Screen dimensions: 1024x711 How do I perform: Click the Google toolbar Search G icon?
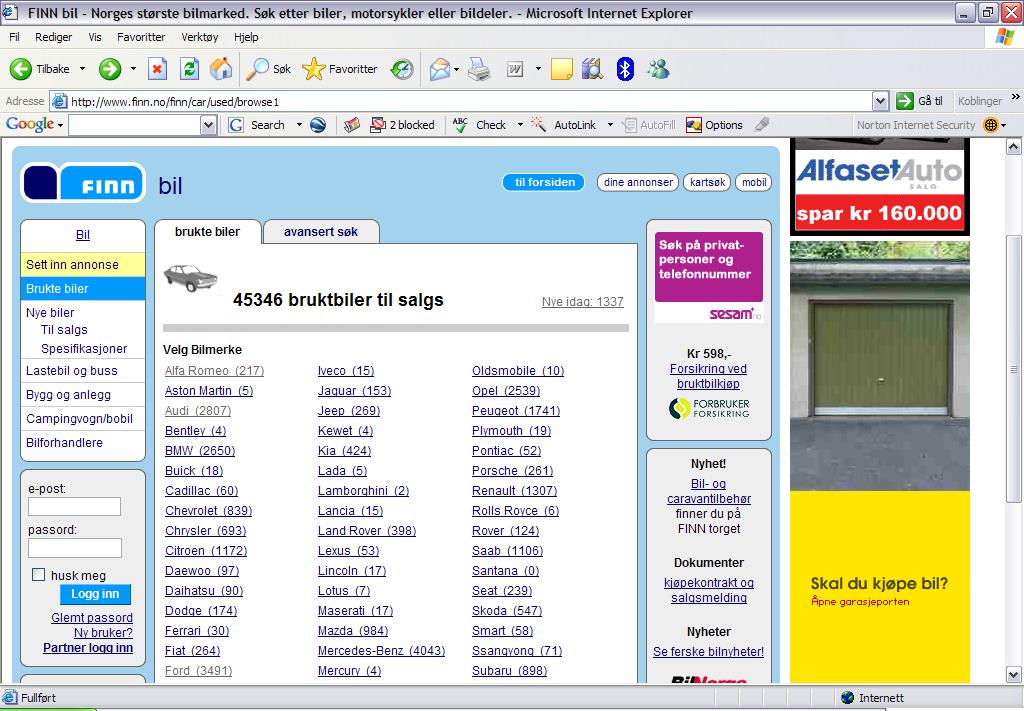[236, 125]
